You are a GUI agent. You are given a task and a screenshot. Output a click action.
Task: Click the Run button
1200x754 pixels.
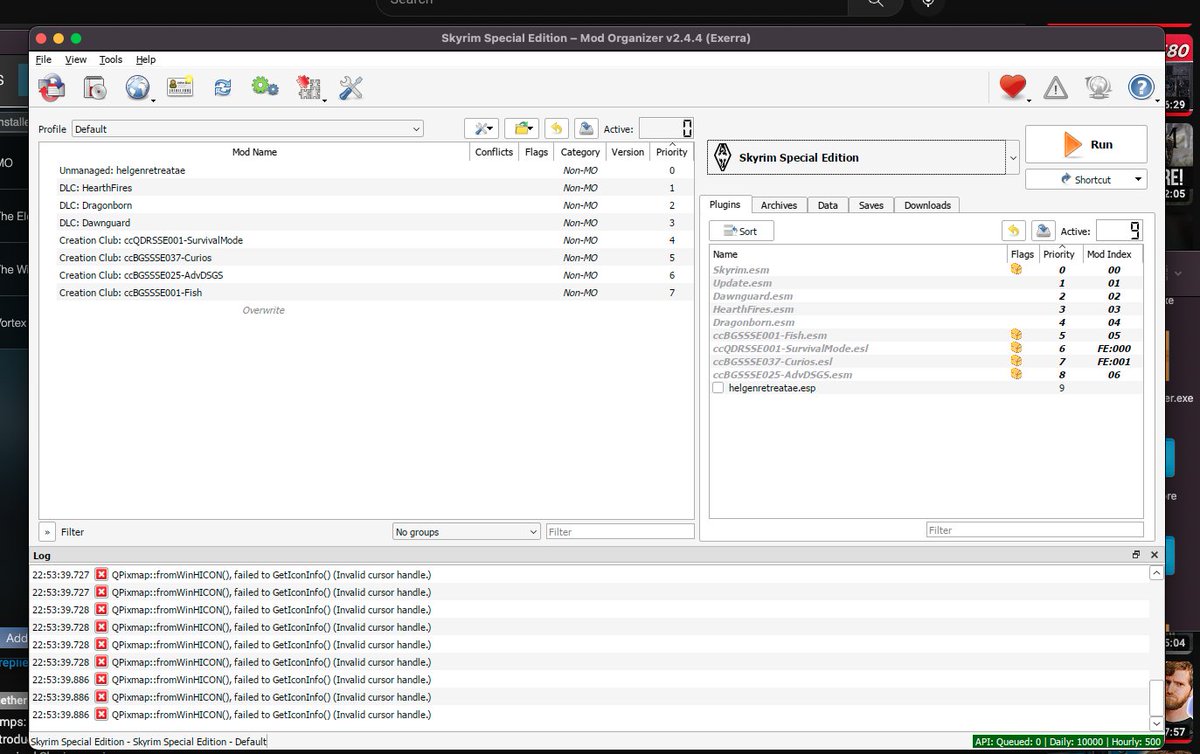coord(1086,144)
